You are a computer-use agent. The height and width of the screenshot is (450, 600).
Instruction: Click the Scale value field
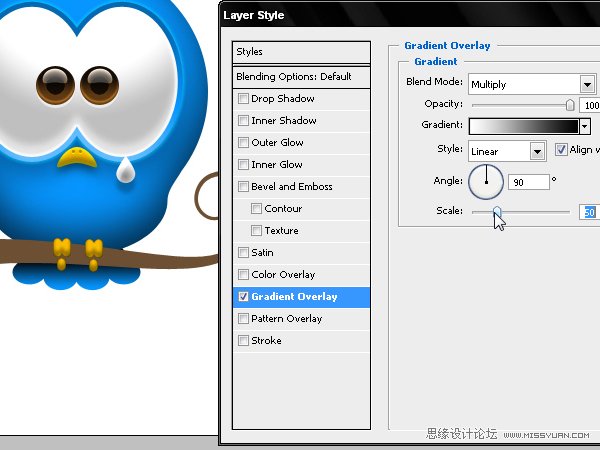coord(589,212)
